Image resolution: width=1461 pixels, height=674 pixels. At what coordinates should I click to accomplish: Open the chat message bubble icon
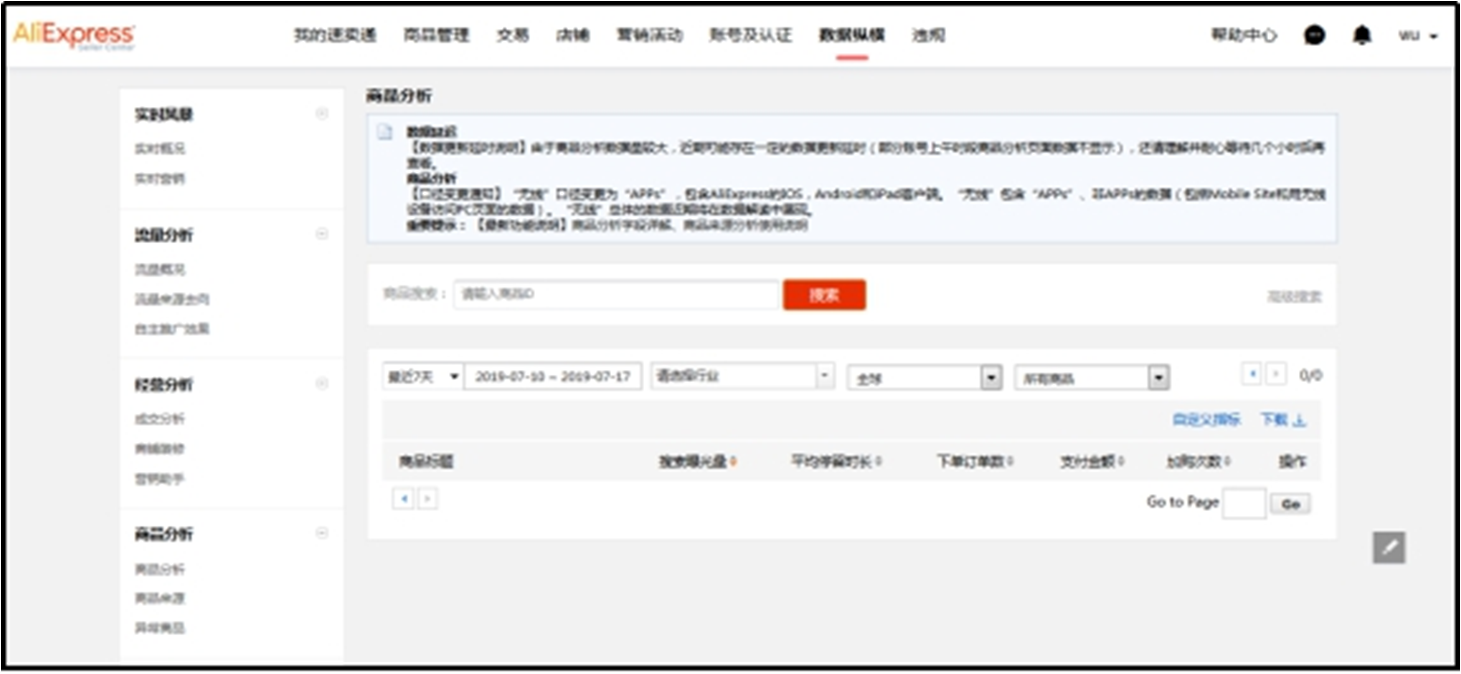1315,35
